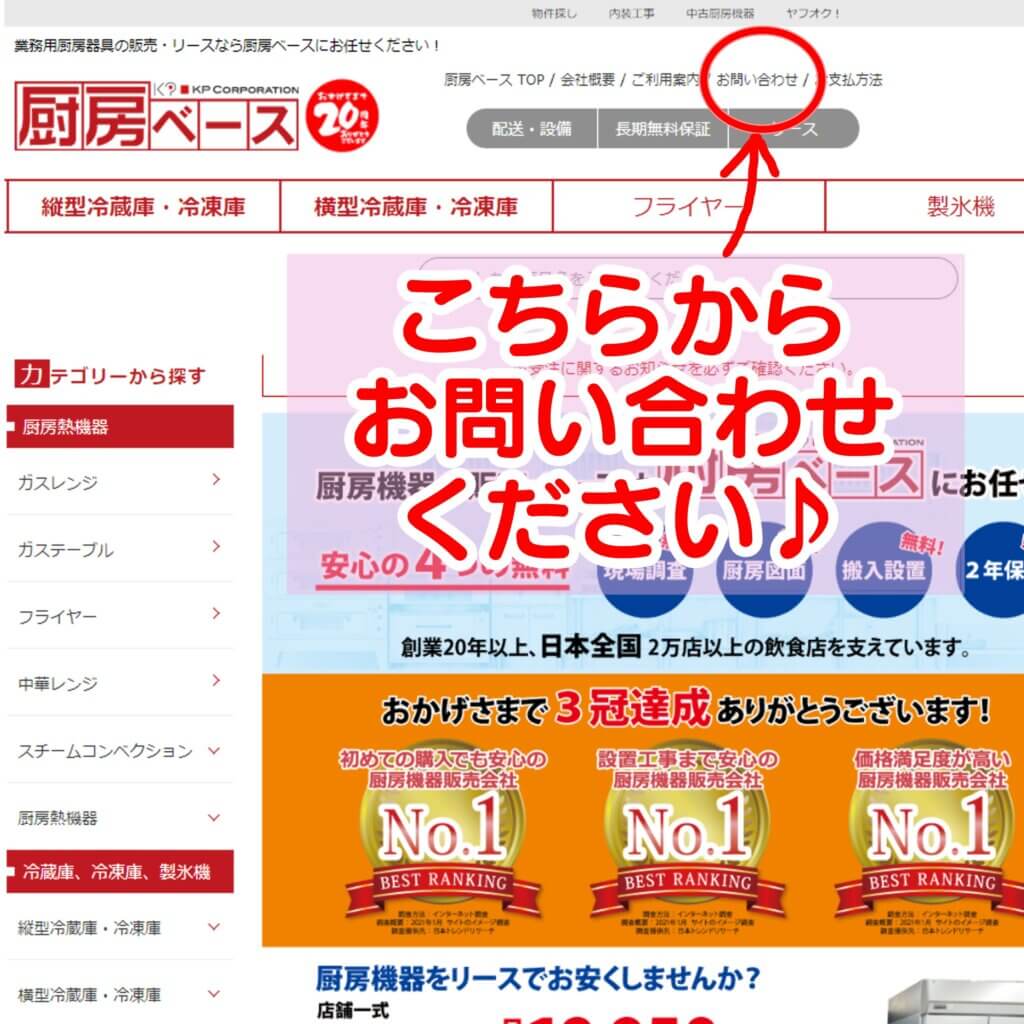
Task: Click the 搬入設置 blue circle badge
Action: (884, 569)
